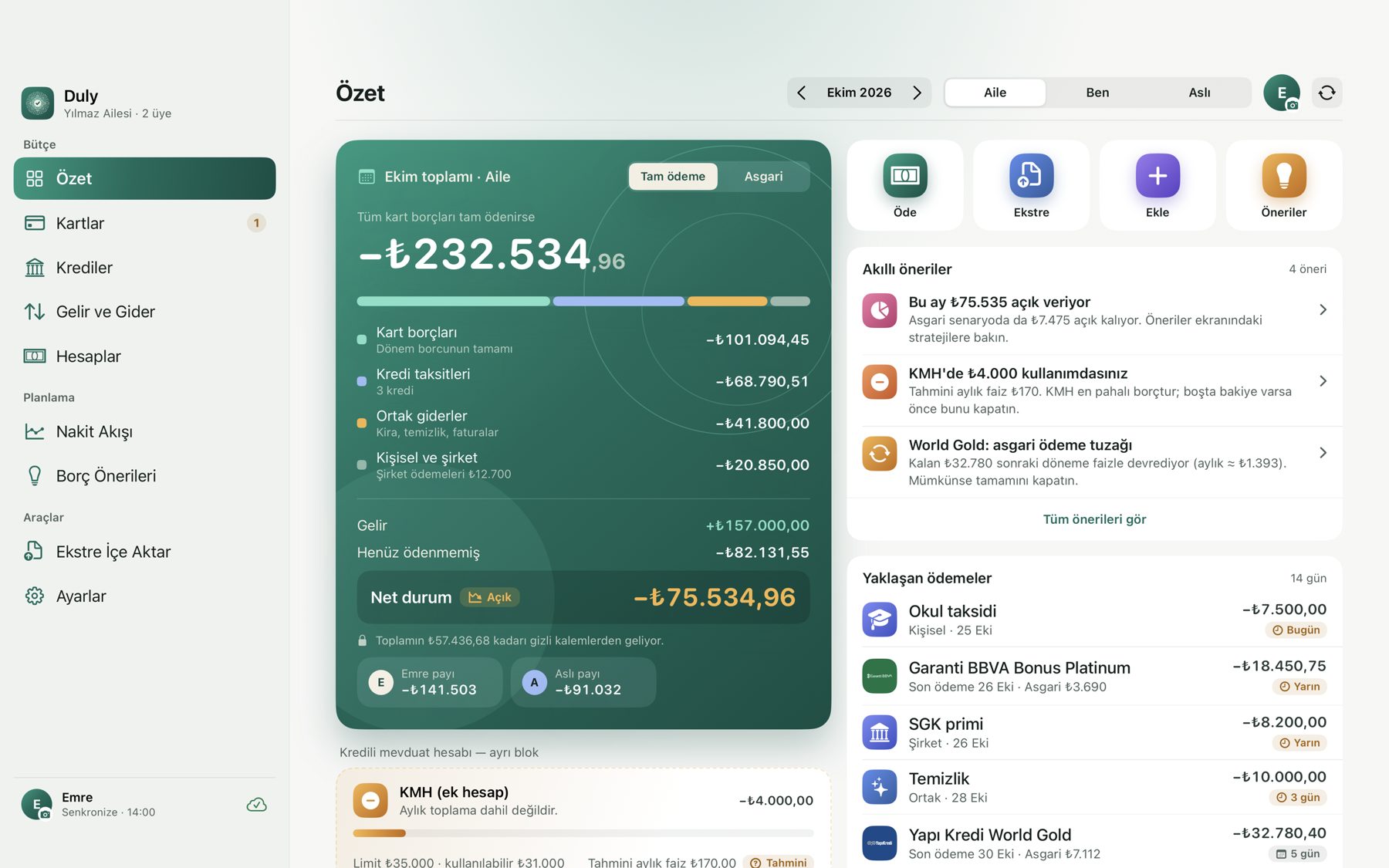
Task: Click the refresh sync icon in header
Action: [1326, 93]
